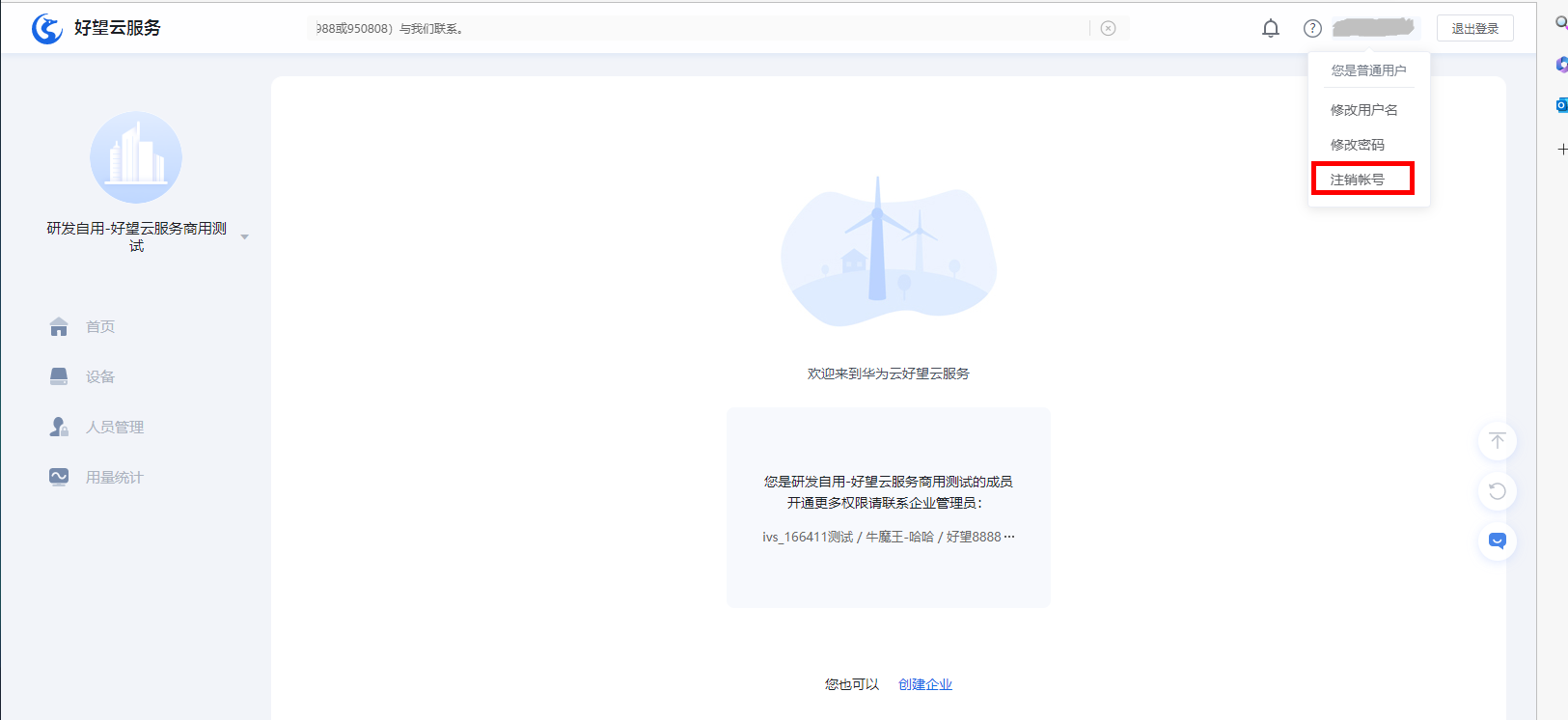
Task: Click the 好望云服务 logo icon
Action: (47, 29)
